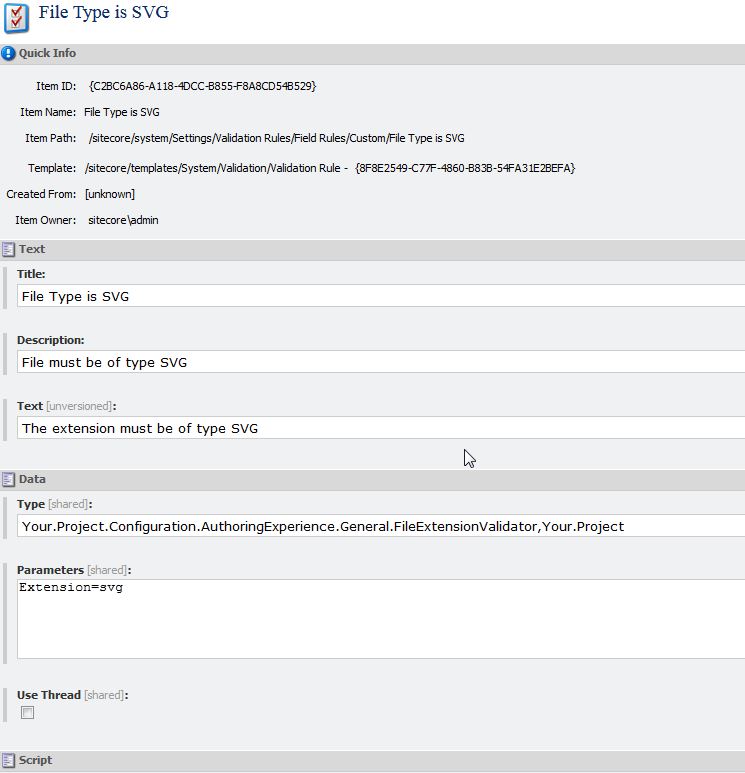
Task: Click the Text section icon
Action: (8, 249)
